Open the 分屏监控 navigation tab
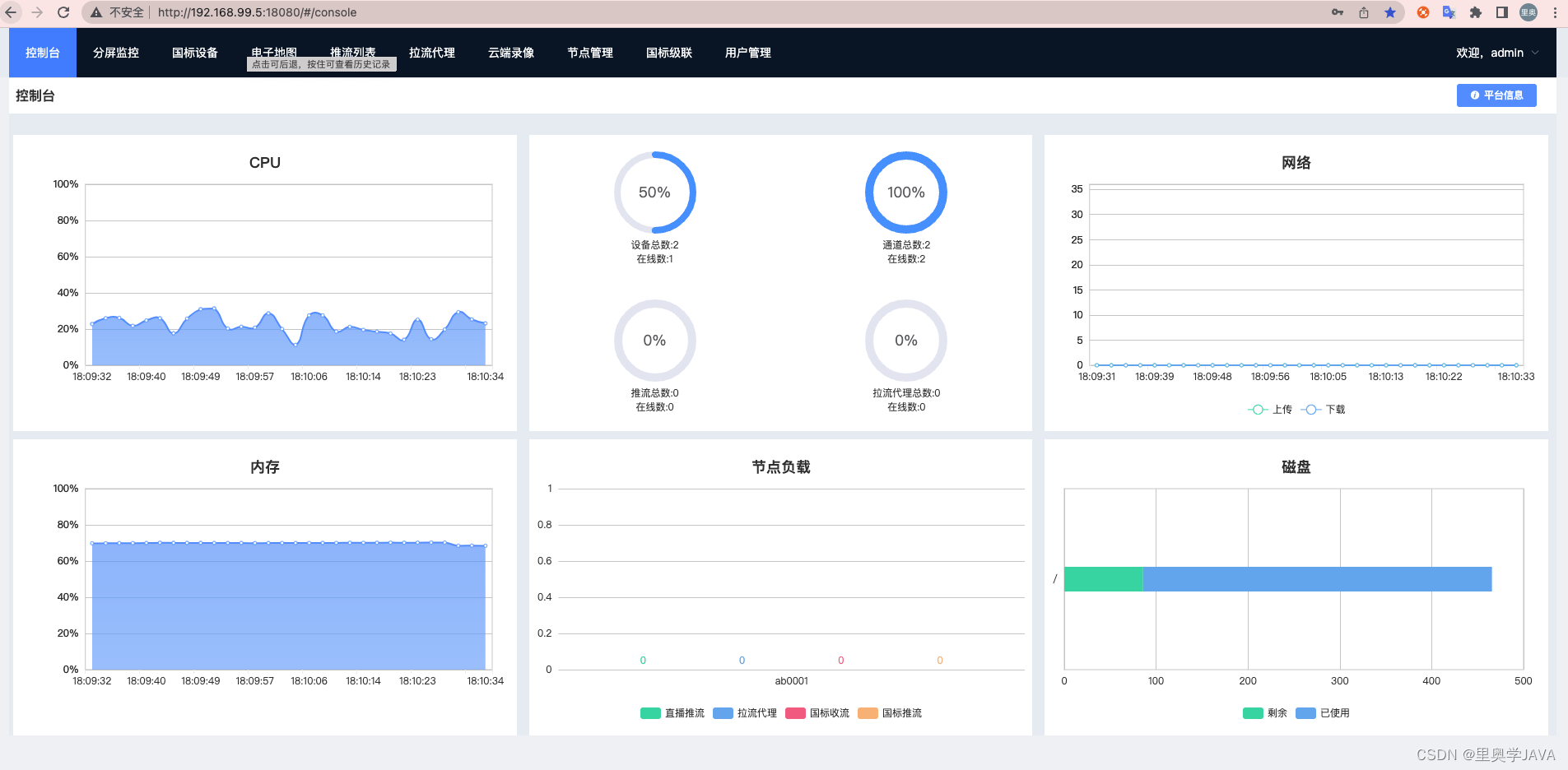Screen dimensions: 1568x770 (116, 53)
